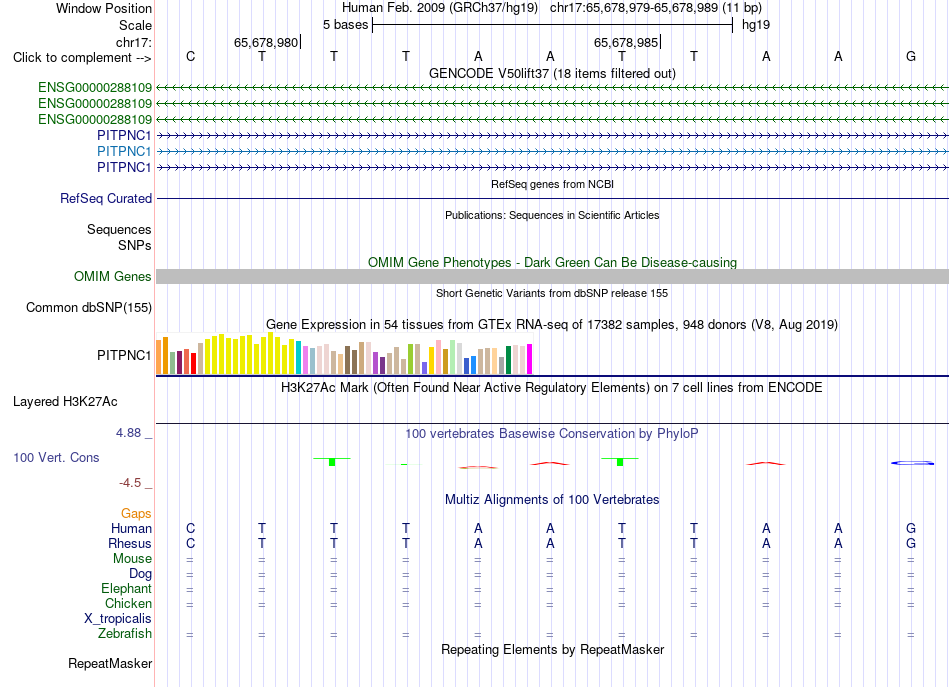
Task: Open the OMIM Gene Phenotypes track title
Action: (x=552, y=262)
